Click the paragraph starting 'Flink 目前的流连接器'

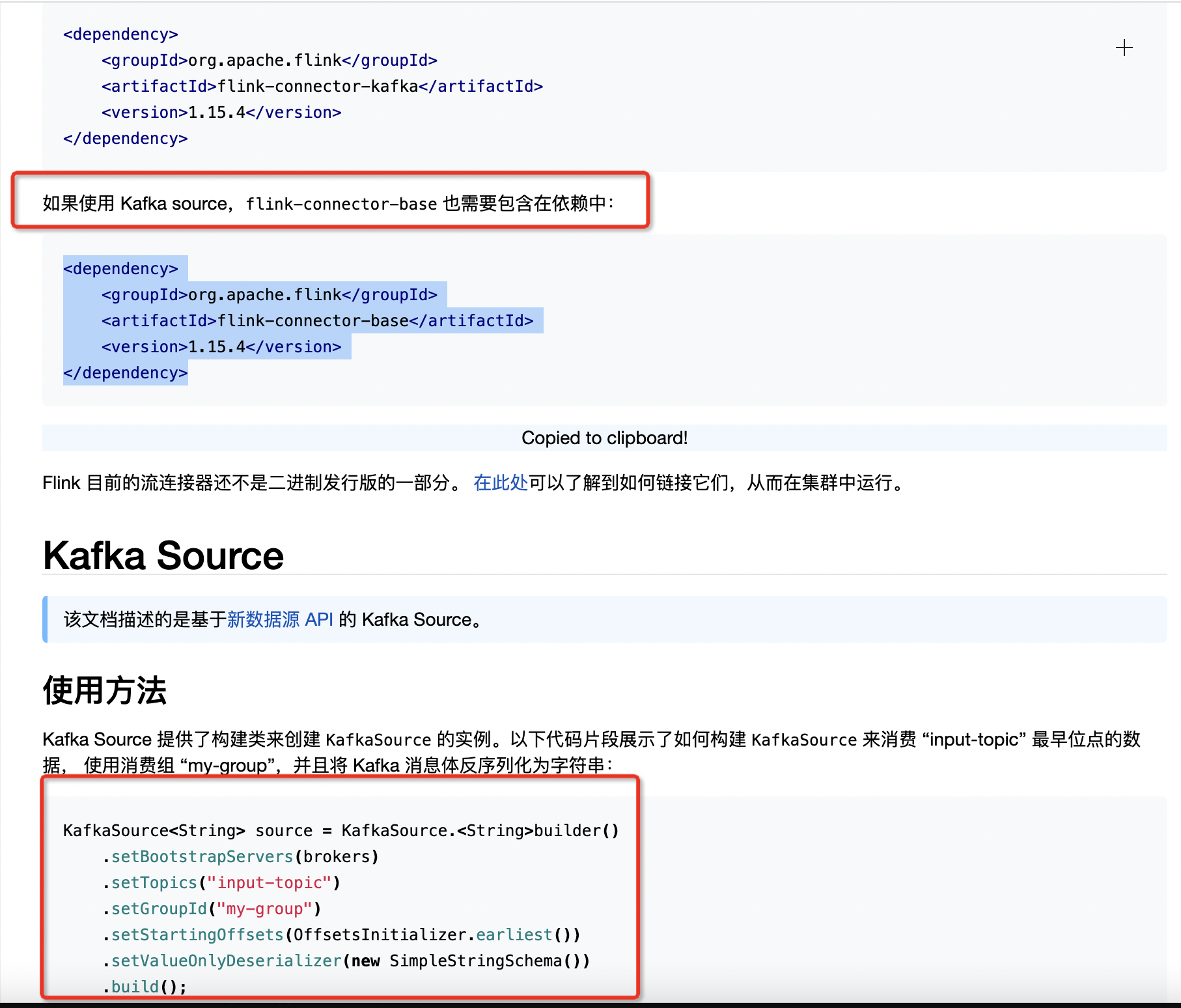pos(475,483)
